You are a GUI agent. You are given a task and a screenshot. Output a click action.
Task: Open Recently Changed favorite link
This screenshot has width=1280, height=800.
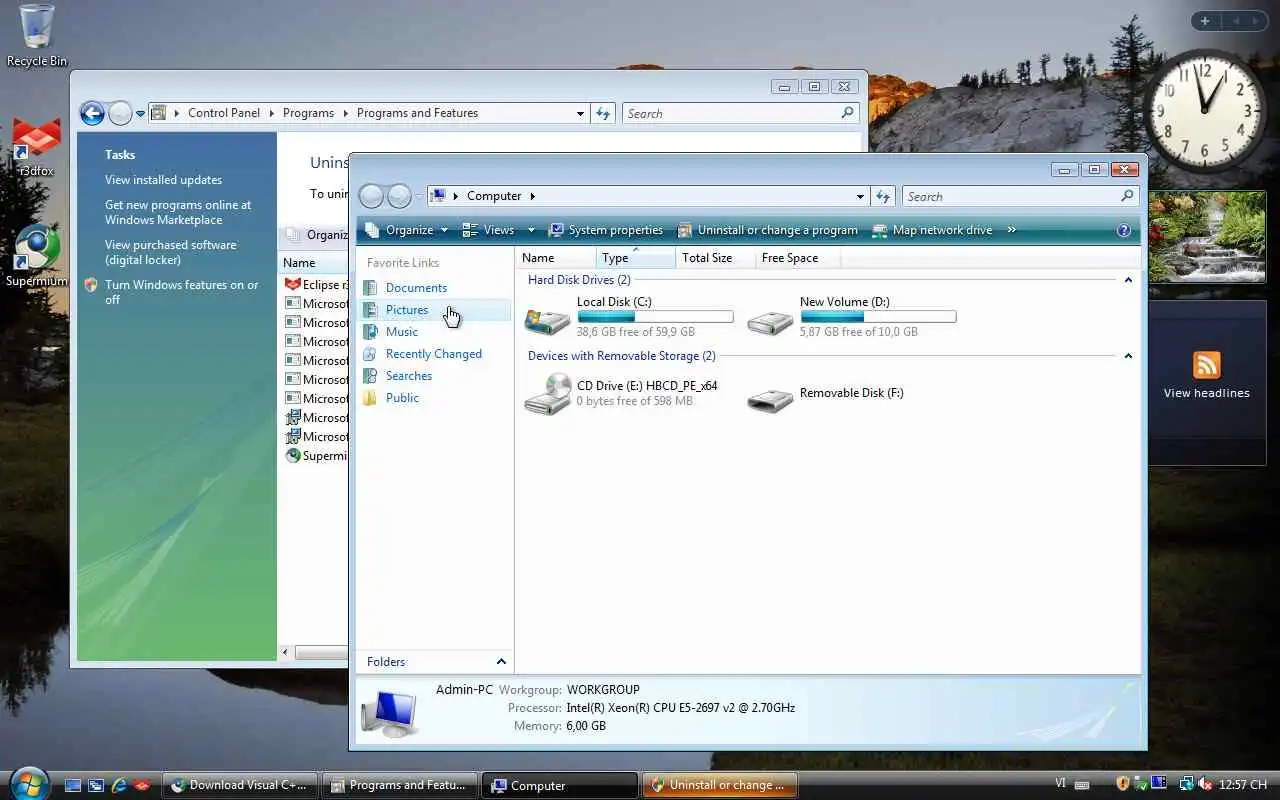(434, 354)
